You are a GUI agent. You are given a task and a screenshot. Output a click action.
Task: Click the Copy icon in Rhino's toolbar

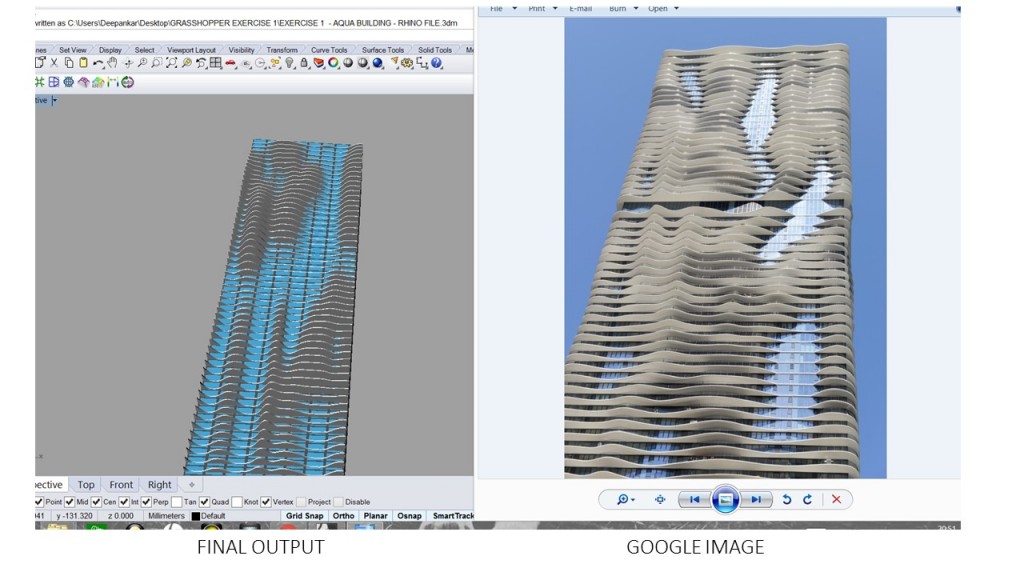point(67,63)
